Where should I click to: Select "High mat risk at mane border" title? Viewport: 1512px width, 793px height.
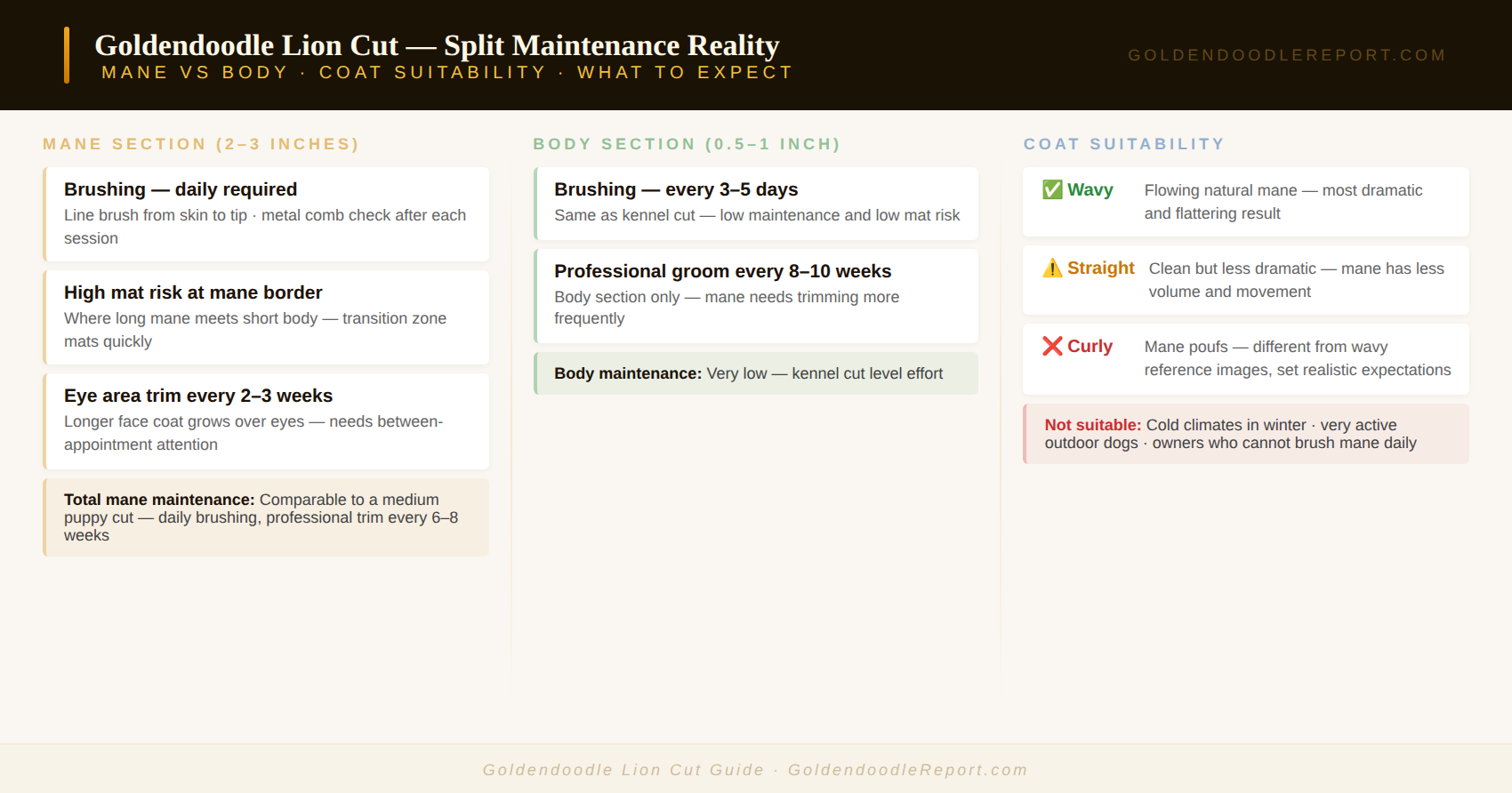(x=193, y=292)
